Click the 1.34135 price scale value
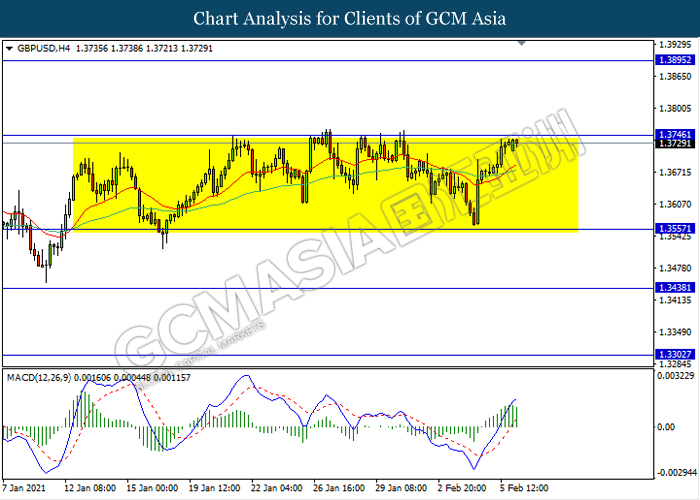 pyautogui.click(x=675, y=300)
